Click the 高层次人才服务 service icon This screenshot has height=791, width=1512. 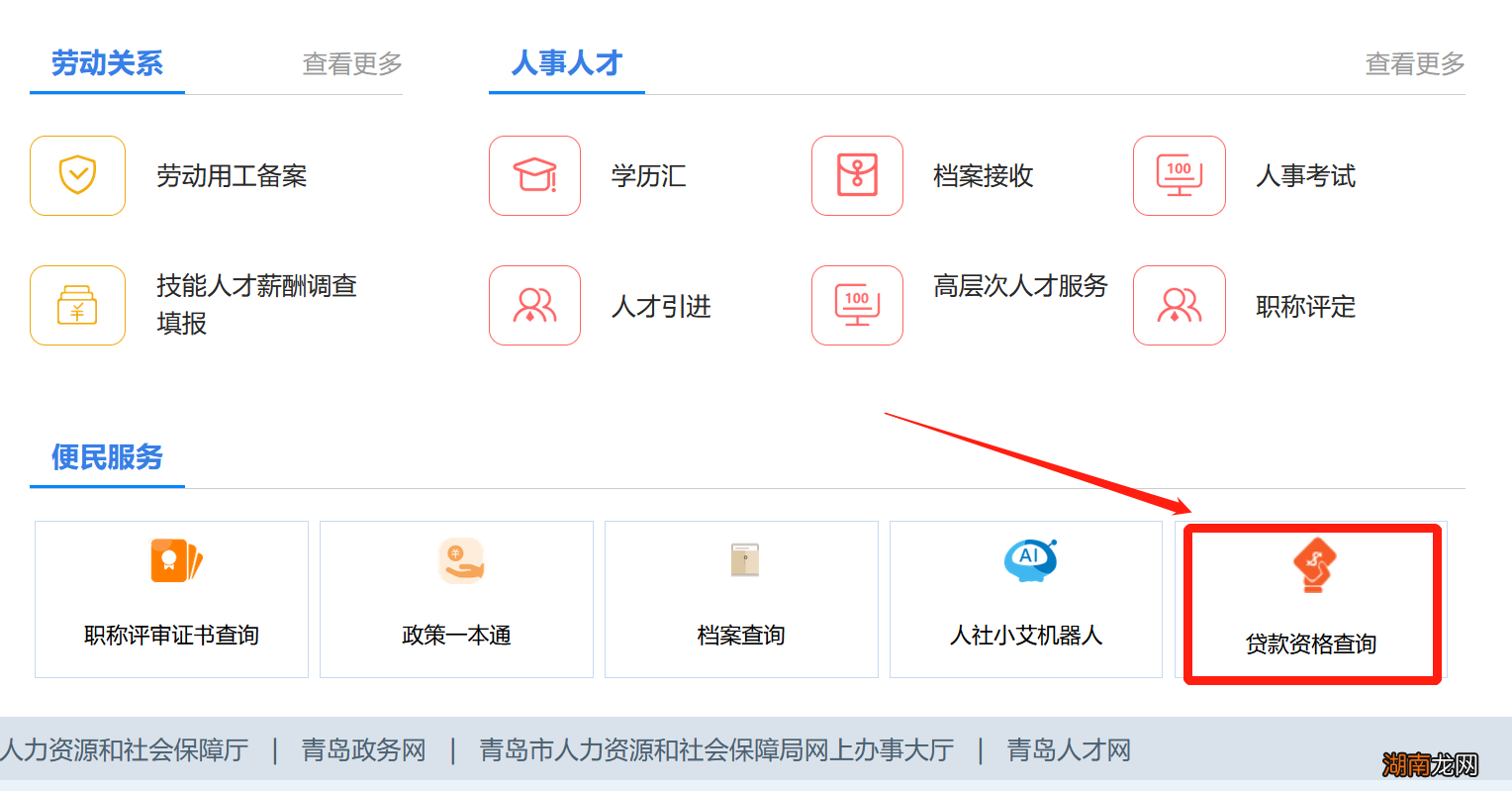coord(857,305)
